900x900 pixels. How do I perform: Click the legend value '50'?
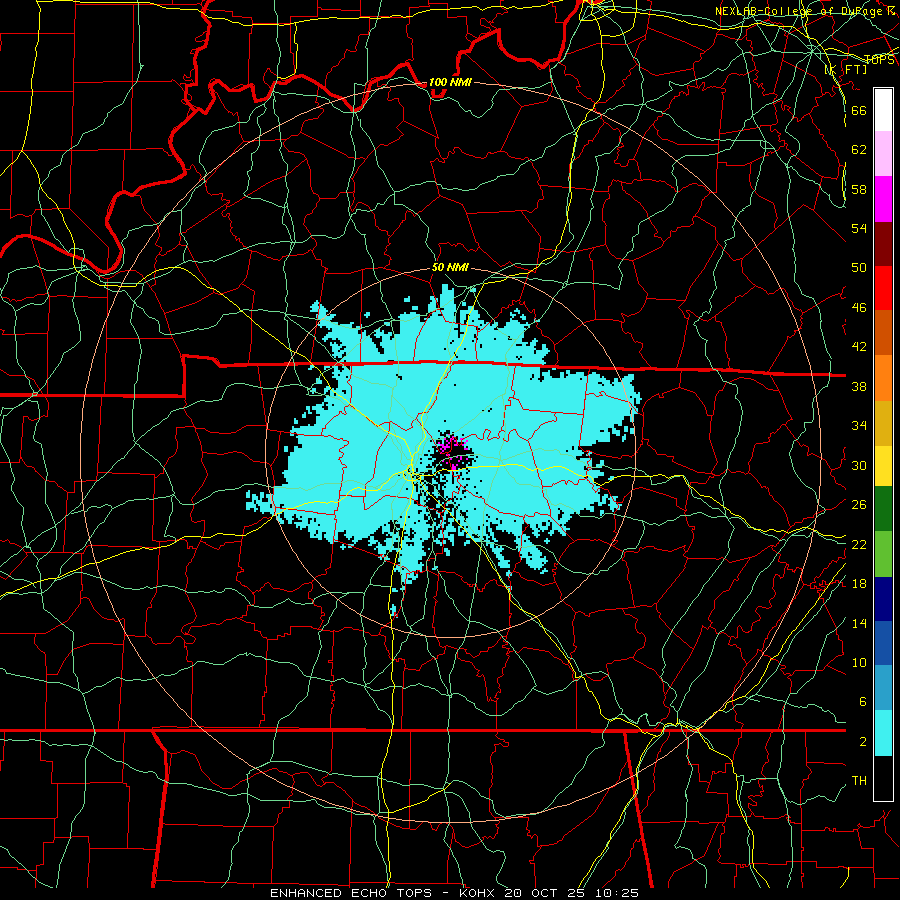[859, 267]
